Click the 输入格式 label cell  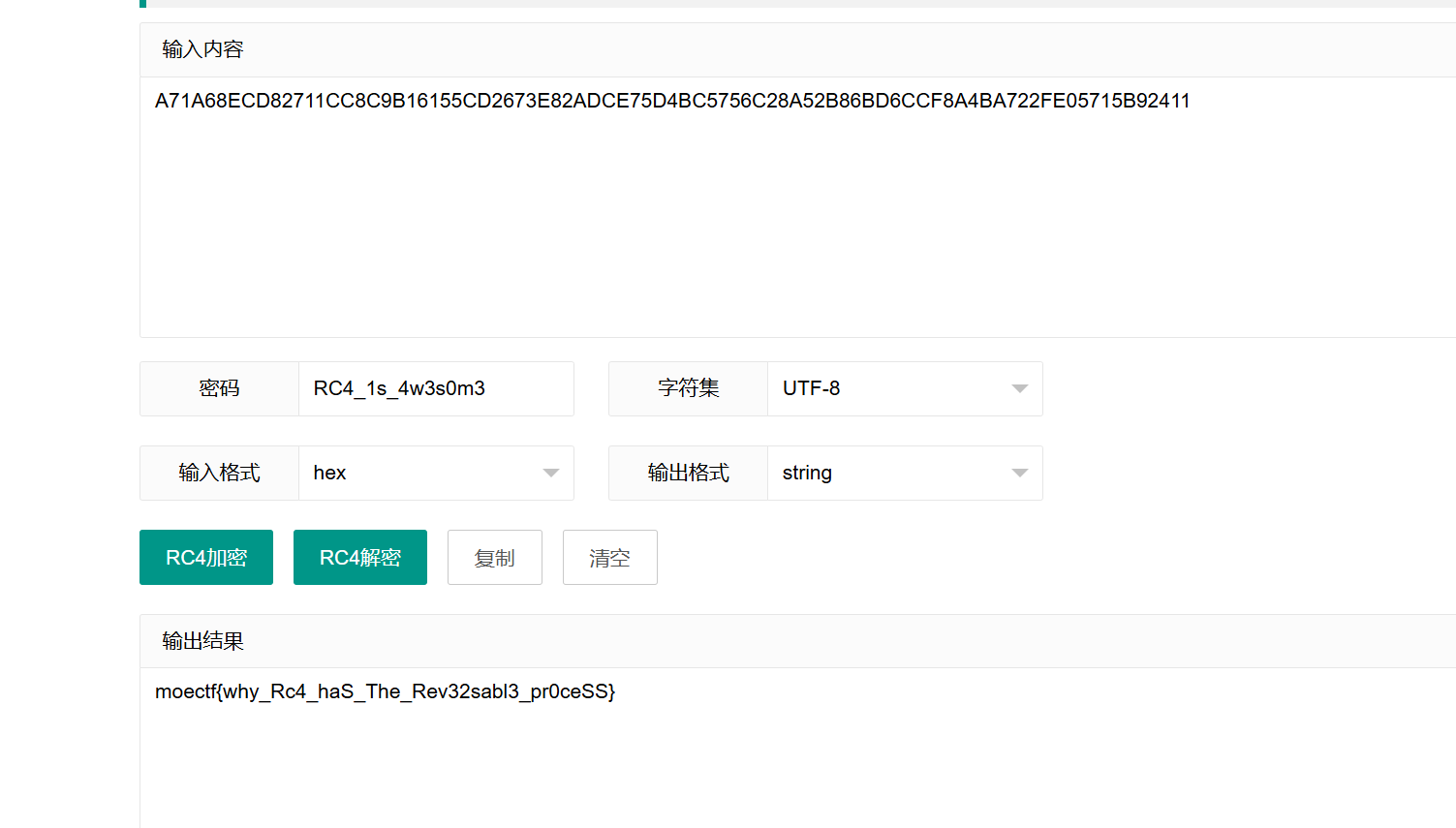pyautogui.click(x=219, y=473)
